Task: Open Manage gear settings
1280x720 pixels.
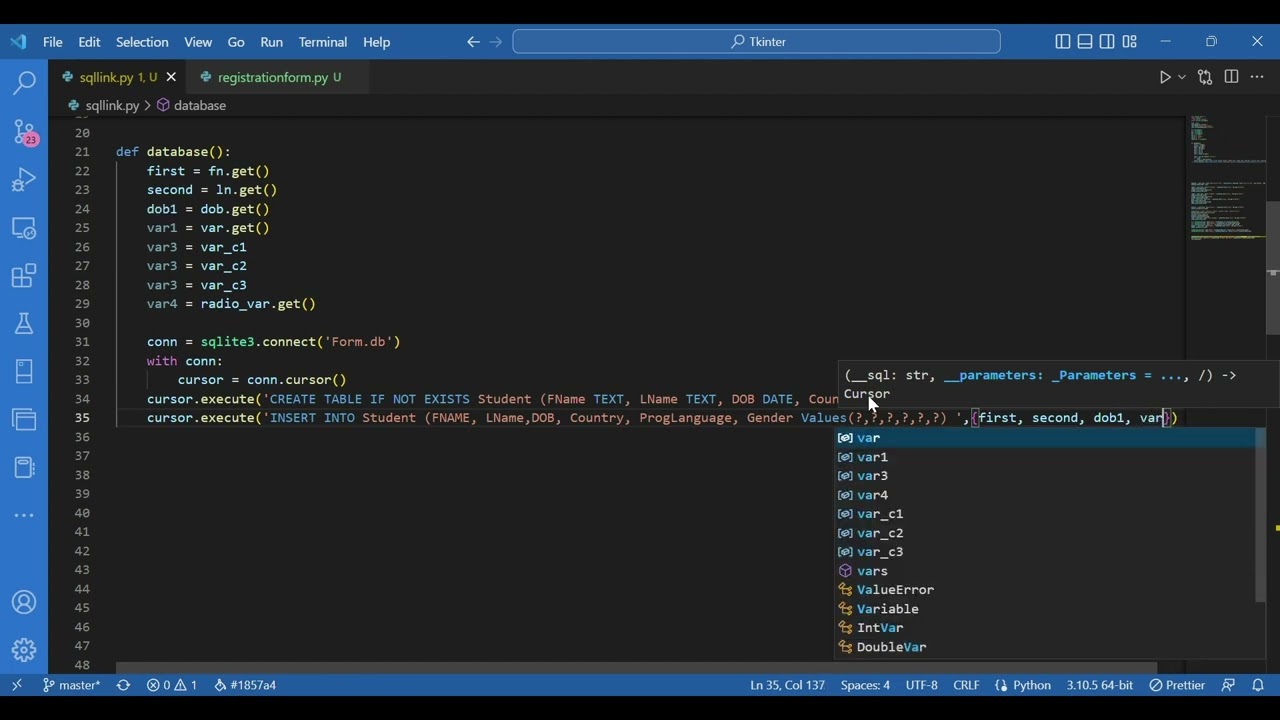Action: 24,651
